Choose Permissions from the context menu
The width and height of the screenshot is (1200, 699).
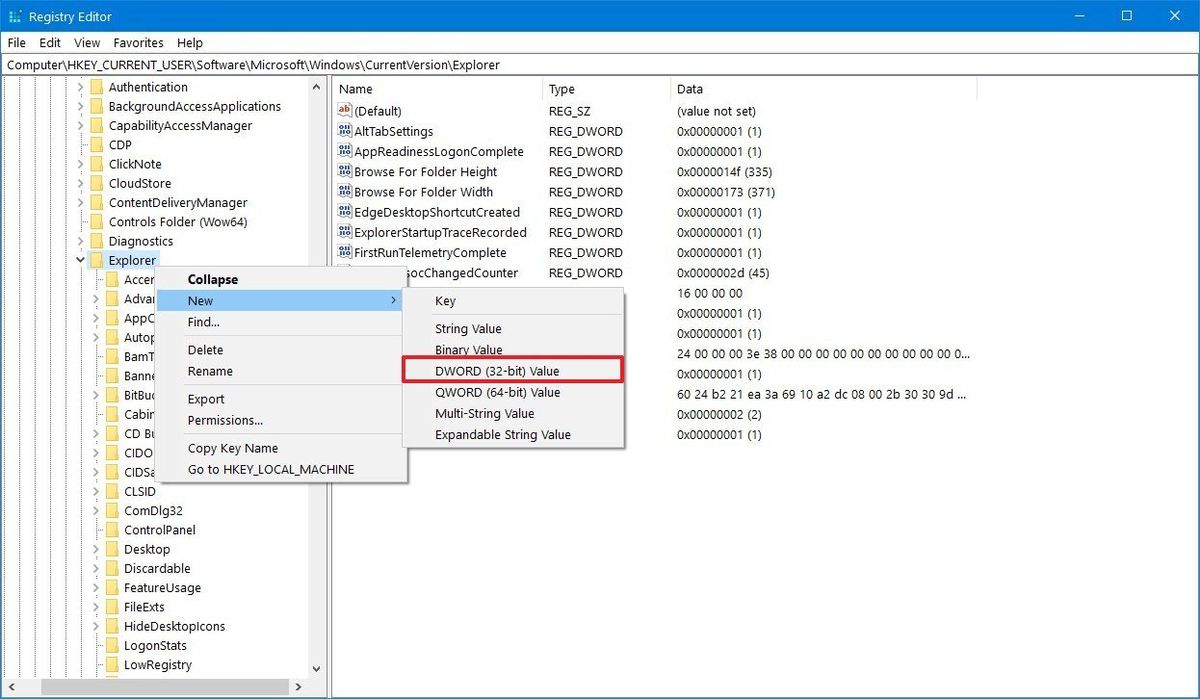225,420
